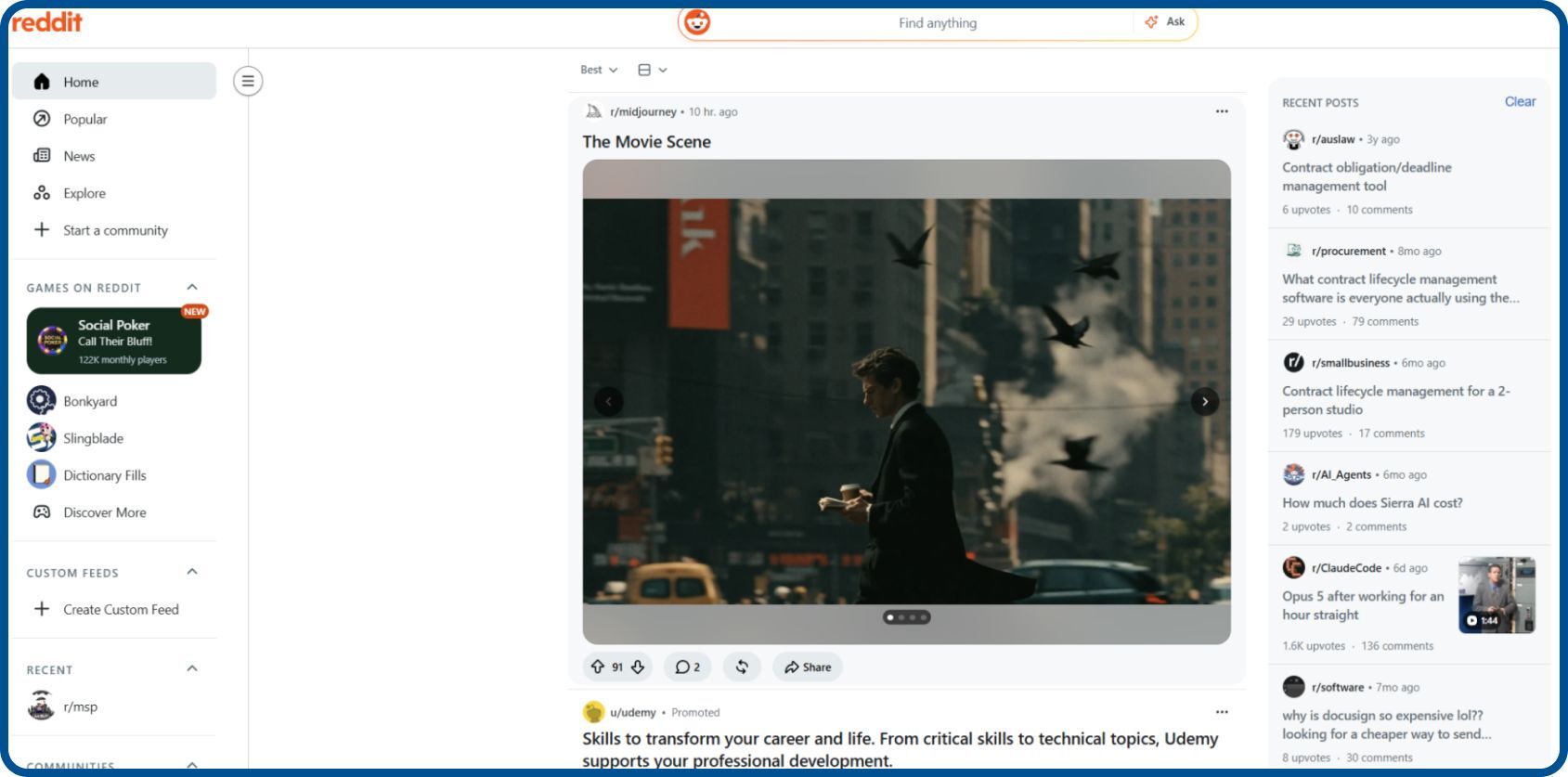
Task: Clear the Recent Posts list
Action: point(1520,101)
